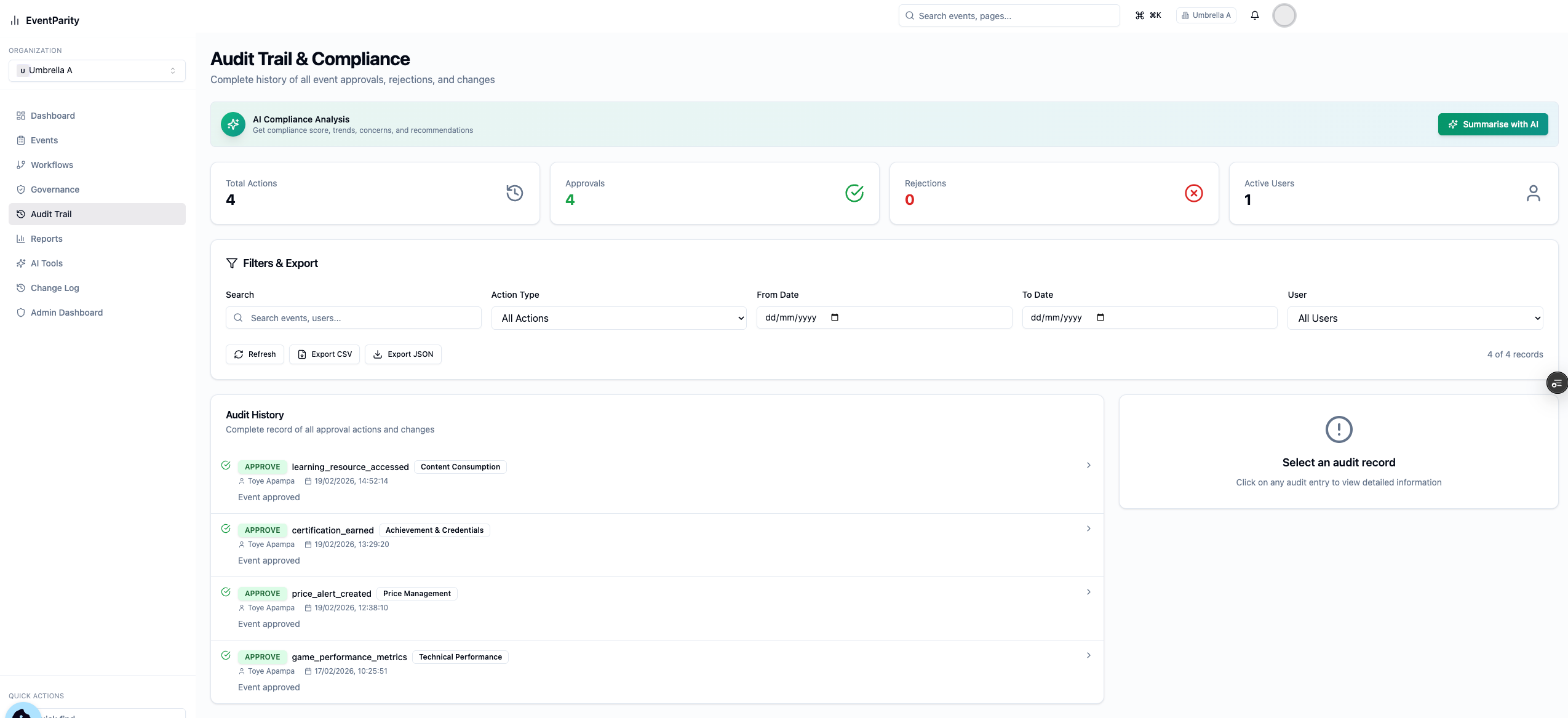Screen dimensions: 1568x718
Task: Click the From Date input field
Action: click(884, 317)
